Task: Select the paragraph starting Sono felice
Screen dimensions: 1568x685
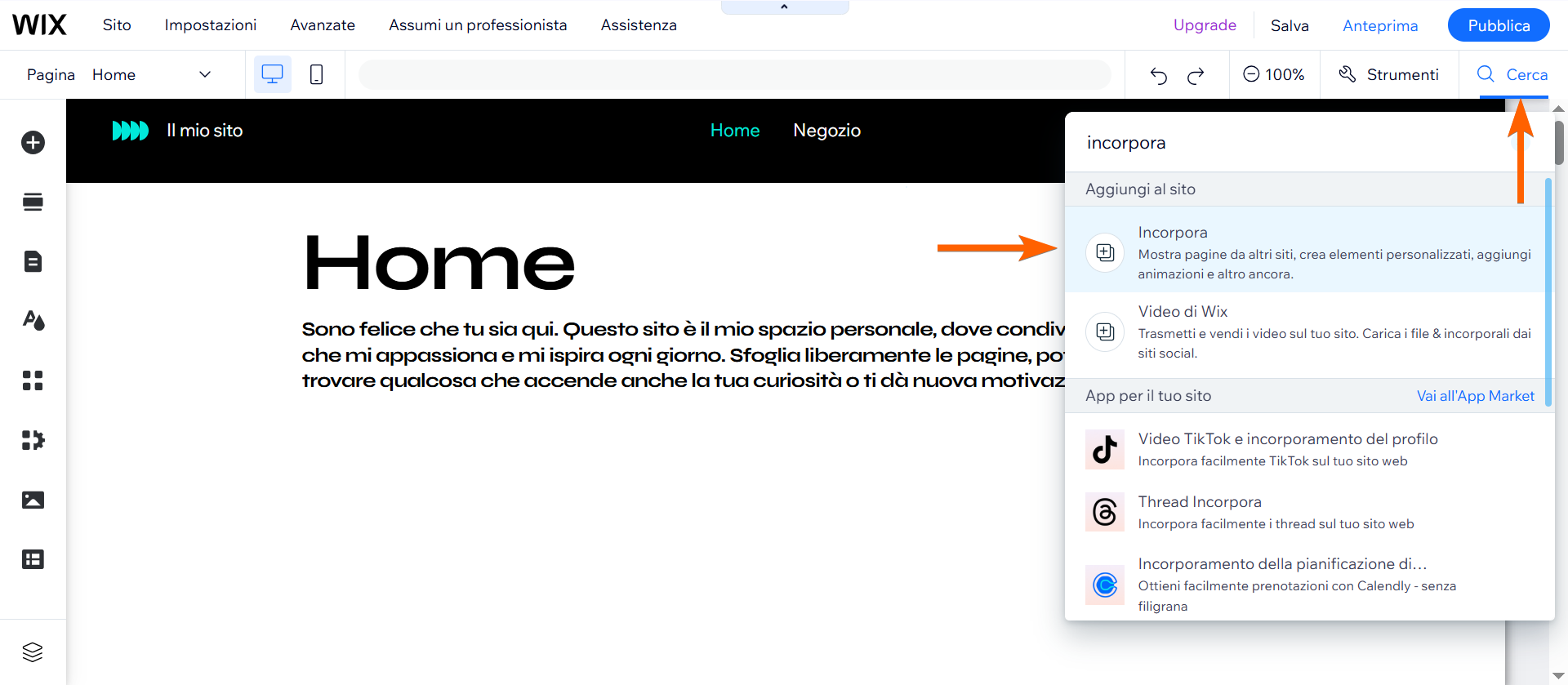Action: coord(683,355)
